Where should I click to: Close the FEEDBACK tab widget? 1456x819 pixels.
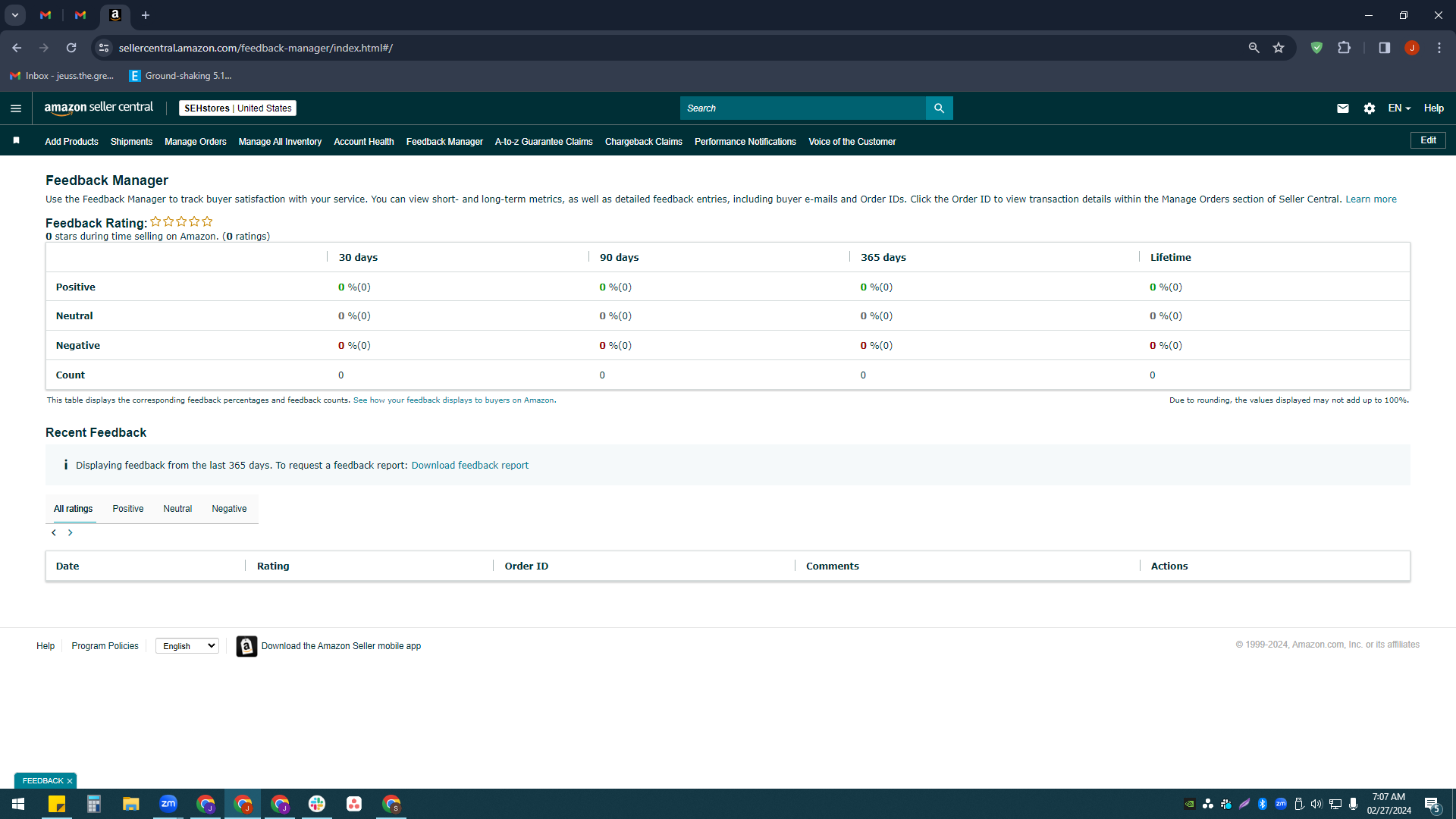click(x=70, y=781)
